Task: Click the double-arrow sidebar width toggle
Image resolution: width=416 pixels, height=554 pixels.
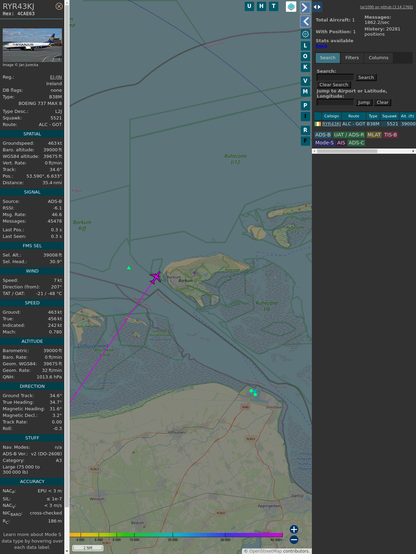Action: pos(317,7)
